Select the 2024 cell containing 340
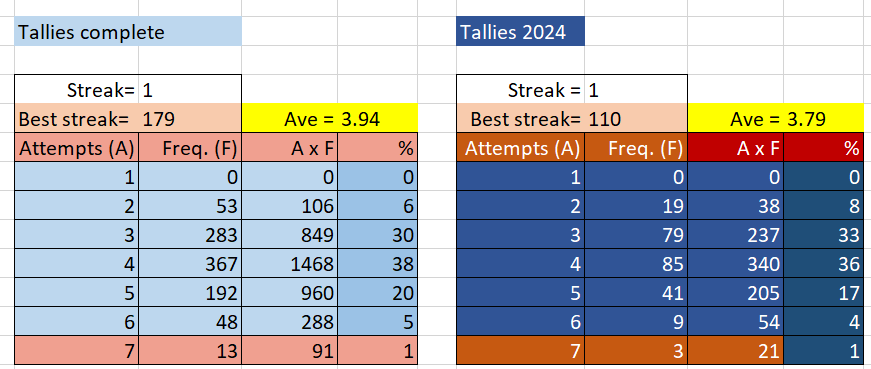Image resolution: width=871 pixels, height=369 pixels. [x=735, y=263]
